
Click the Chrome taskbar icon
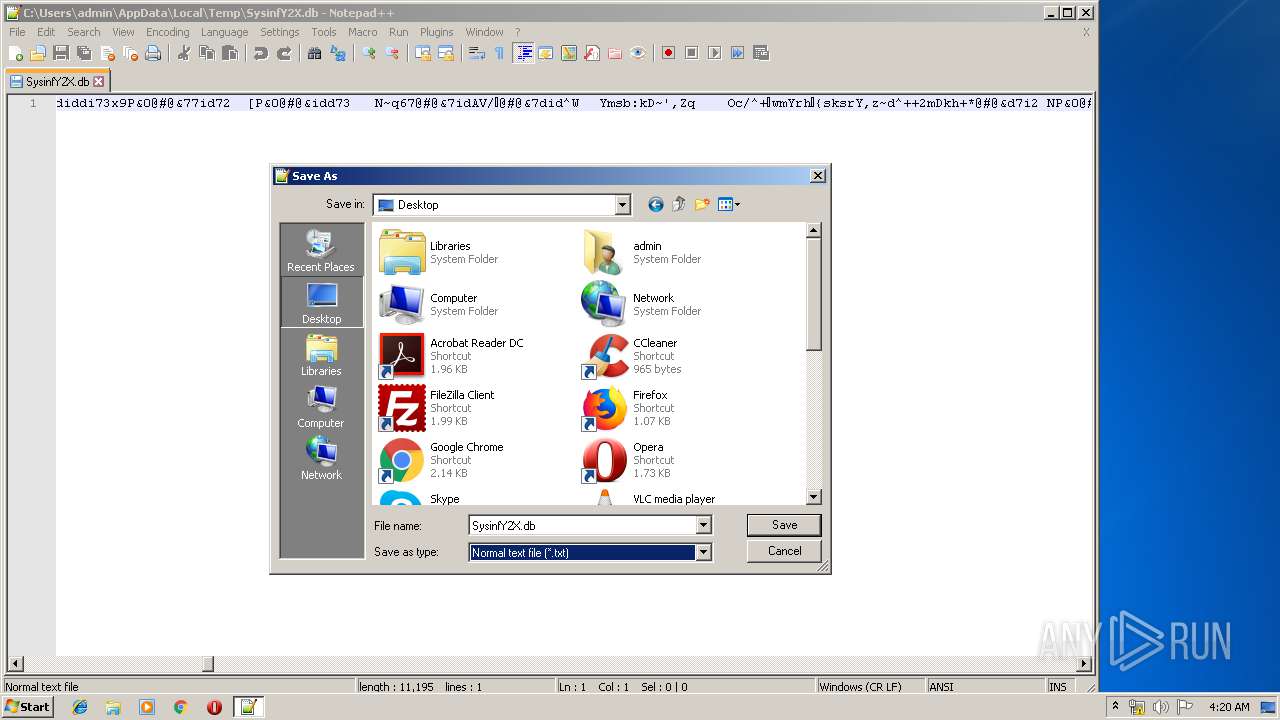tap(180, 707)
